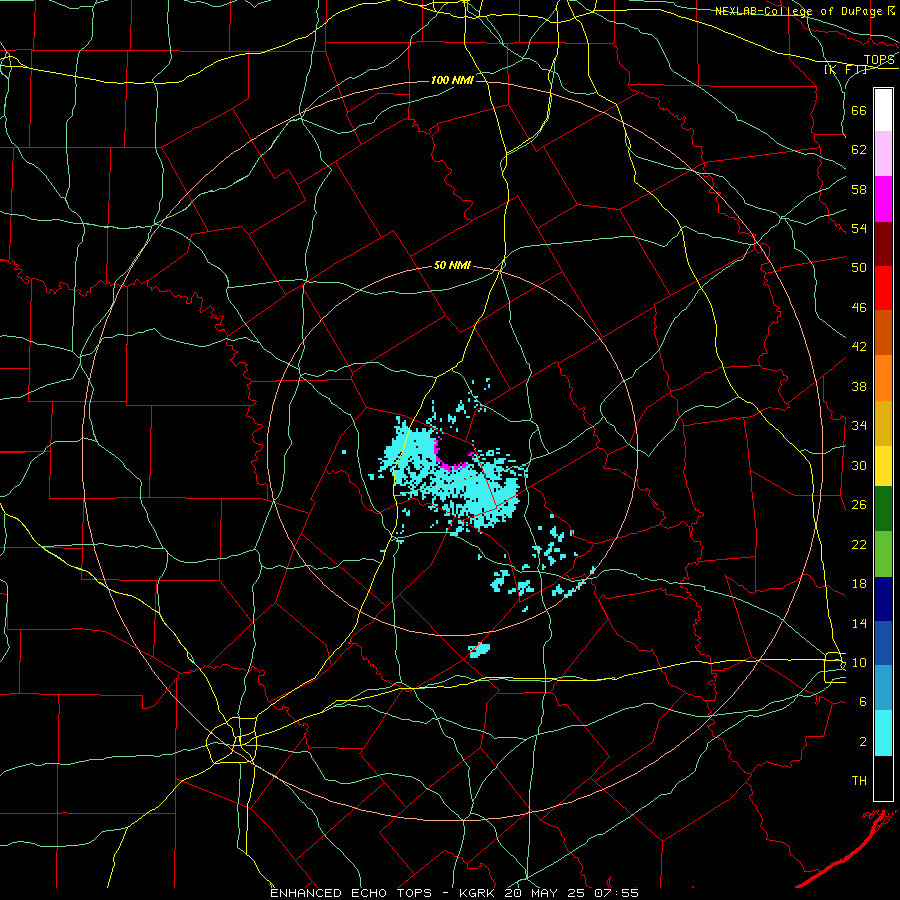This screenshot has height=900, width=900.
Task: Click the '14' scale value
Action: pyautogui.click(x=859, y=623)
